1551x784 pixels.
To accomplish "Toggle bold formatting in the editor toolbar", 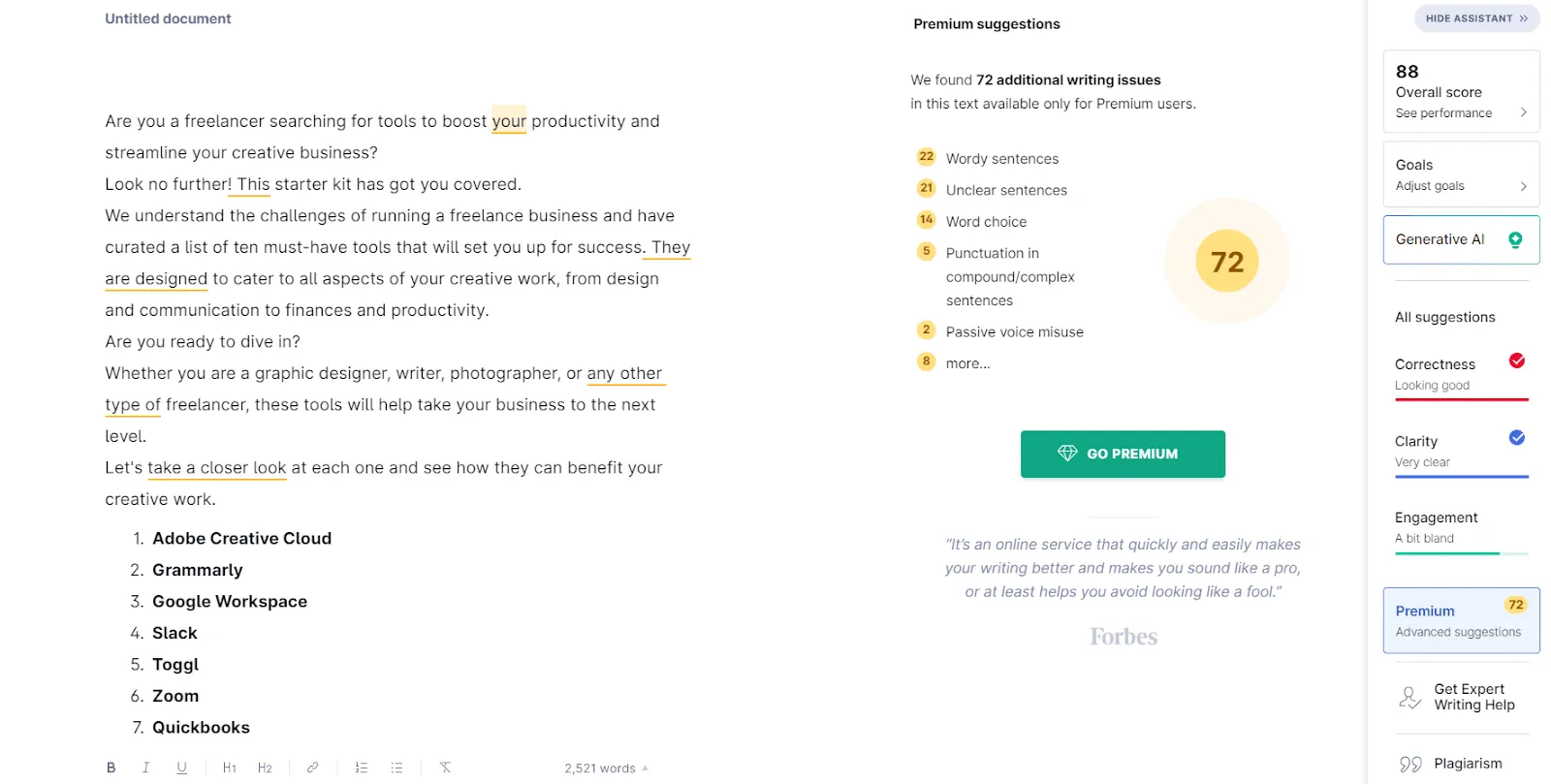I will coord(111,767).
